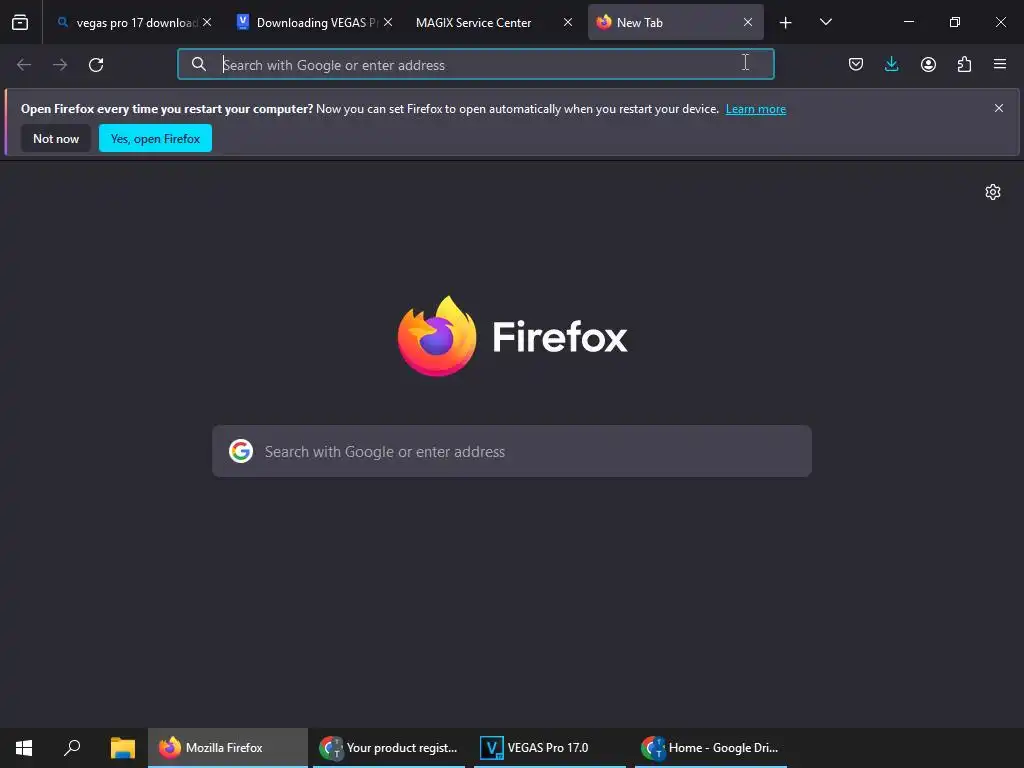This screenshot has width=1024, height=768.
Task: Click the Google logo in search box
Action: pyautogui.click(x=241, y=451)
